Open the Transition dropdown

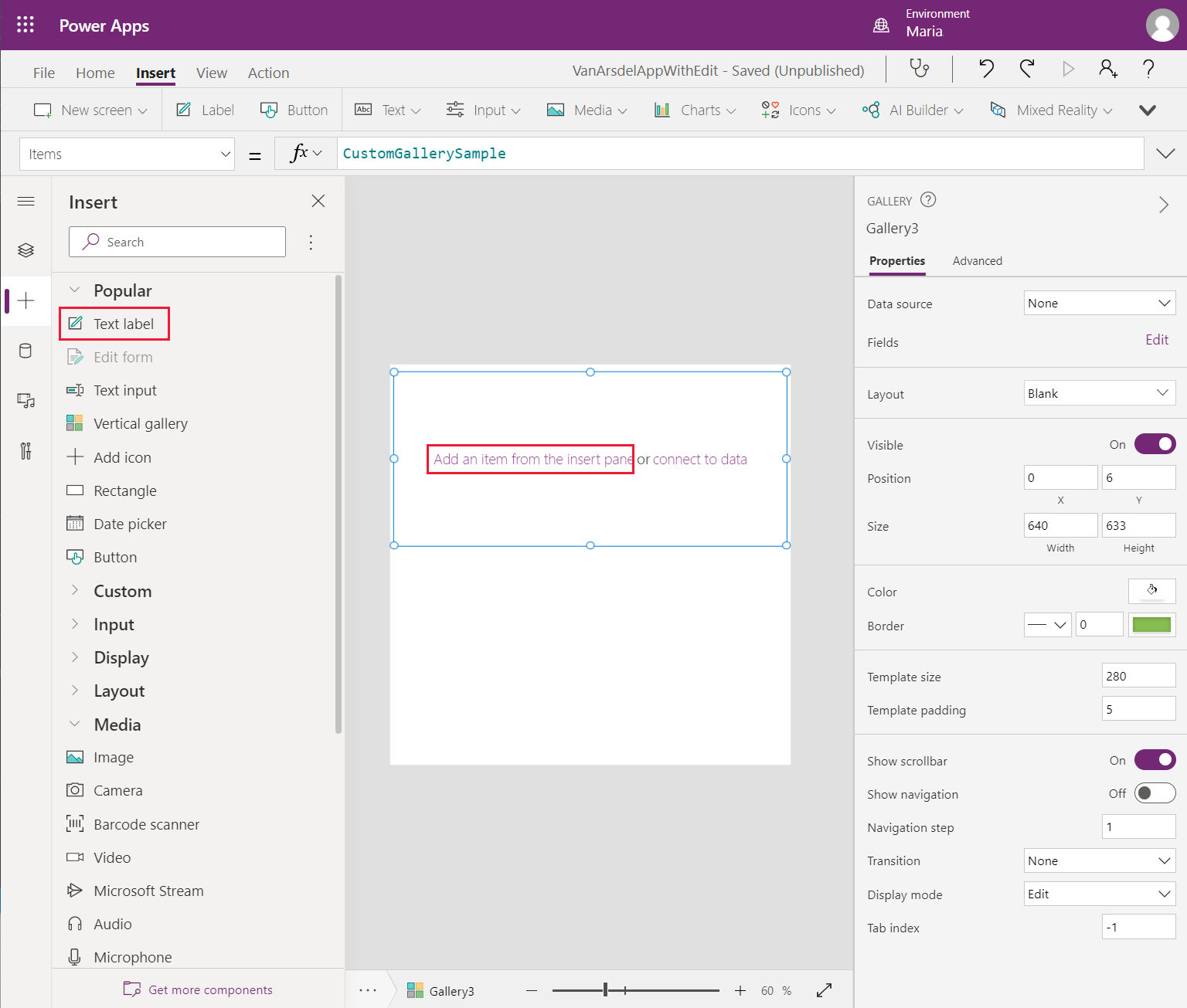click(1100, 860)
